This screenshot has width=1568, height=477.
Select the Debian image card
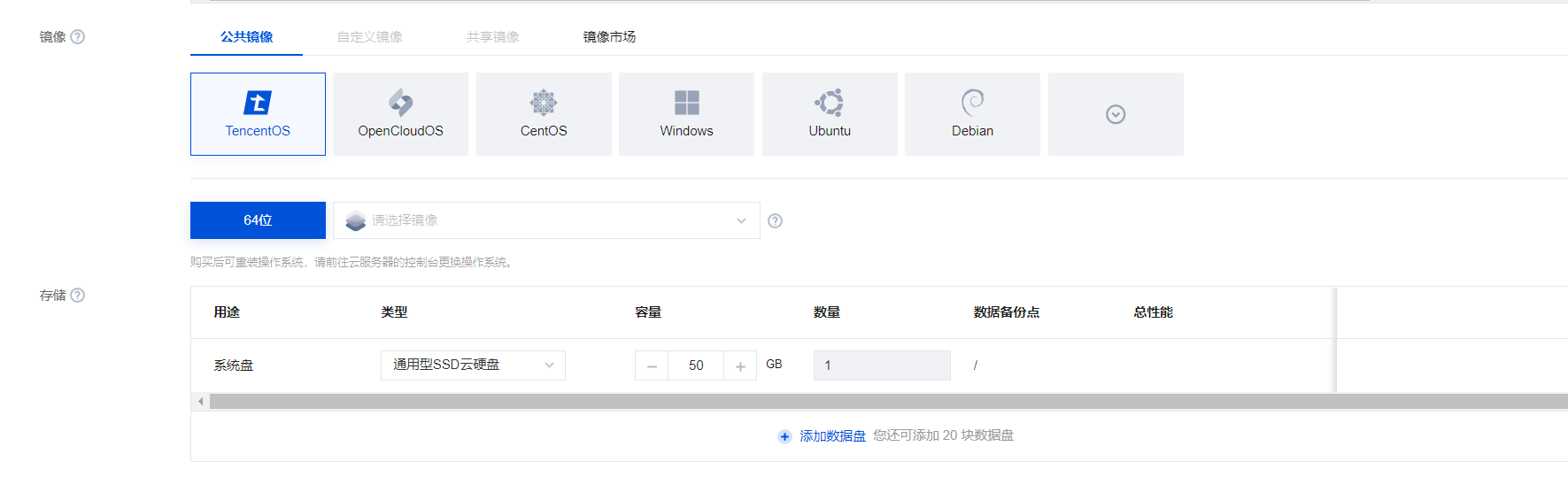(972, 114)
